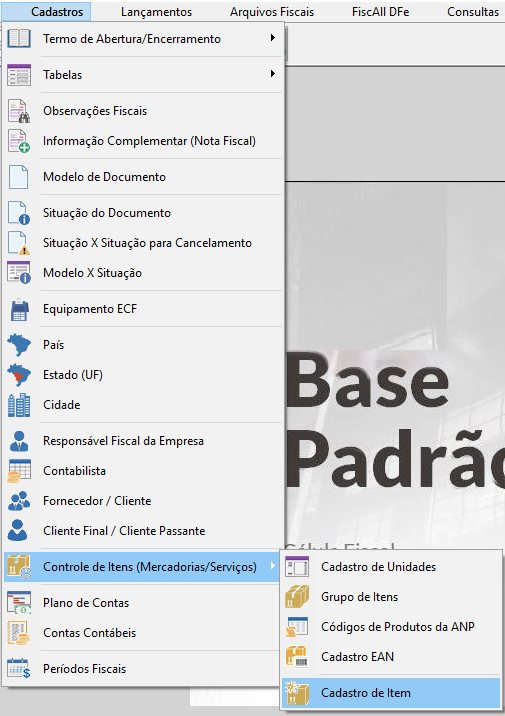The width and height of the screenshot is (505, 716).
Task: Click the Grupo de Itens boxes icon
Action: click(297, 597)
